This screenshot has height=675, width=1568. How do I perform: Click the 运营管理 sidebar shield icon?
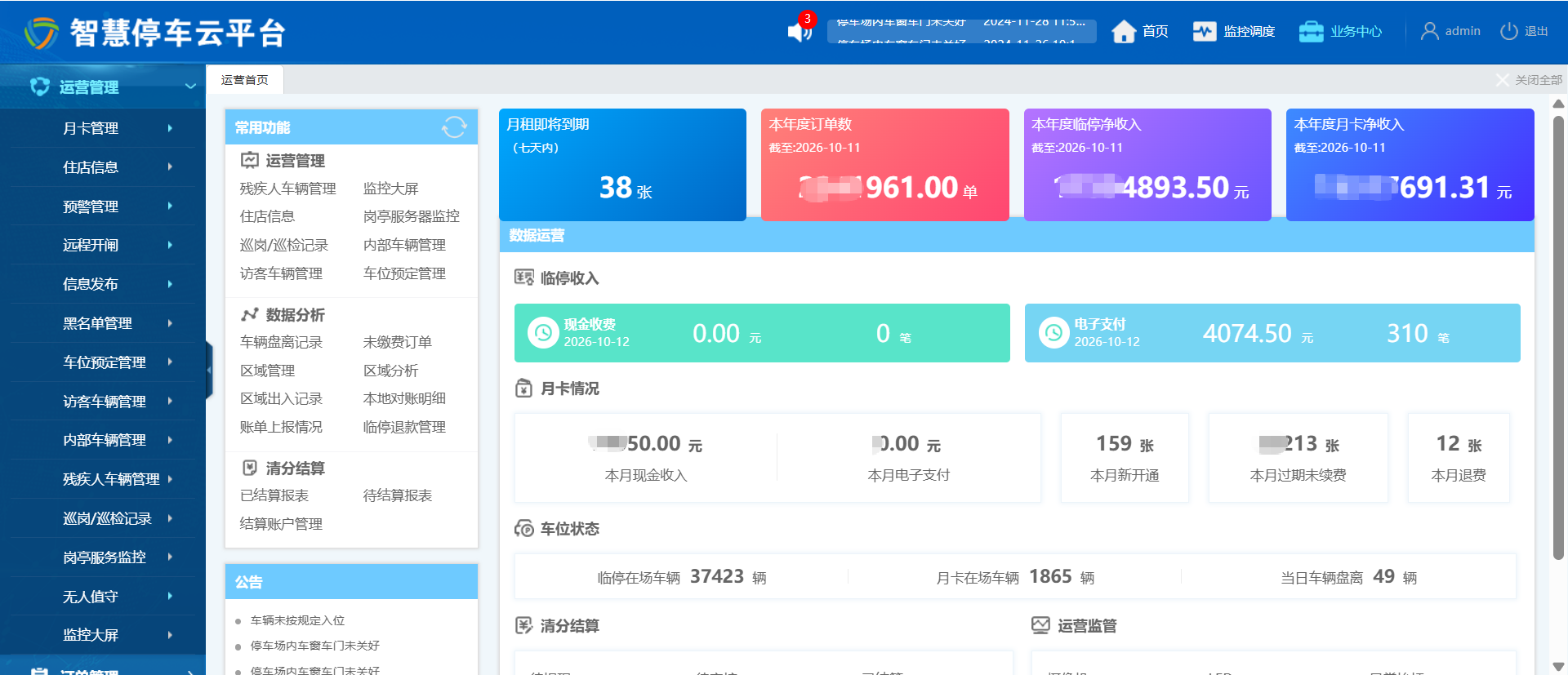coord(39,87)
